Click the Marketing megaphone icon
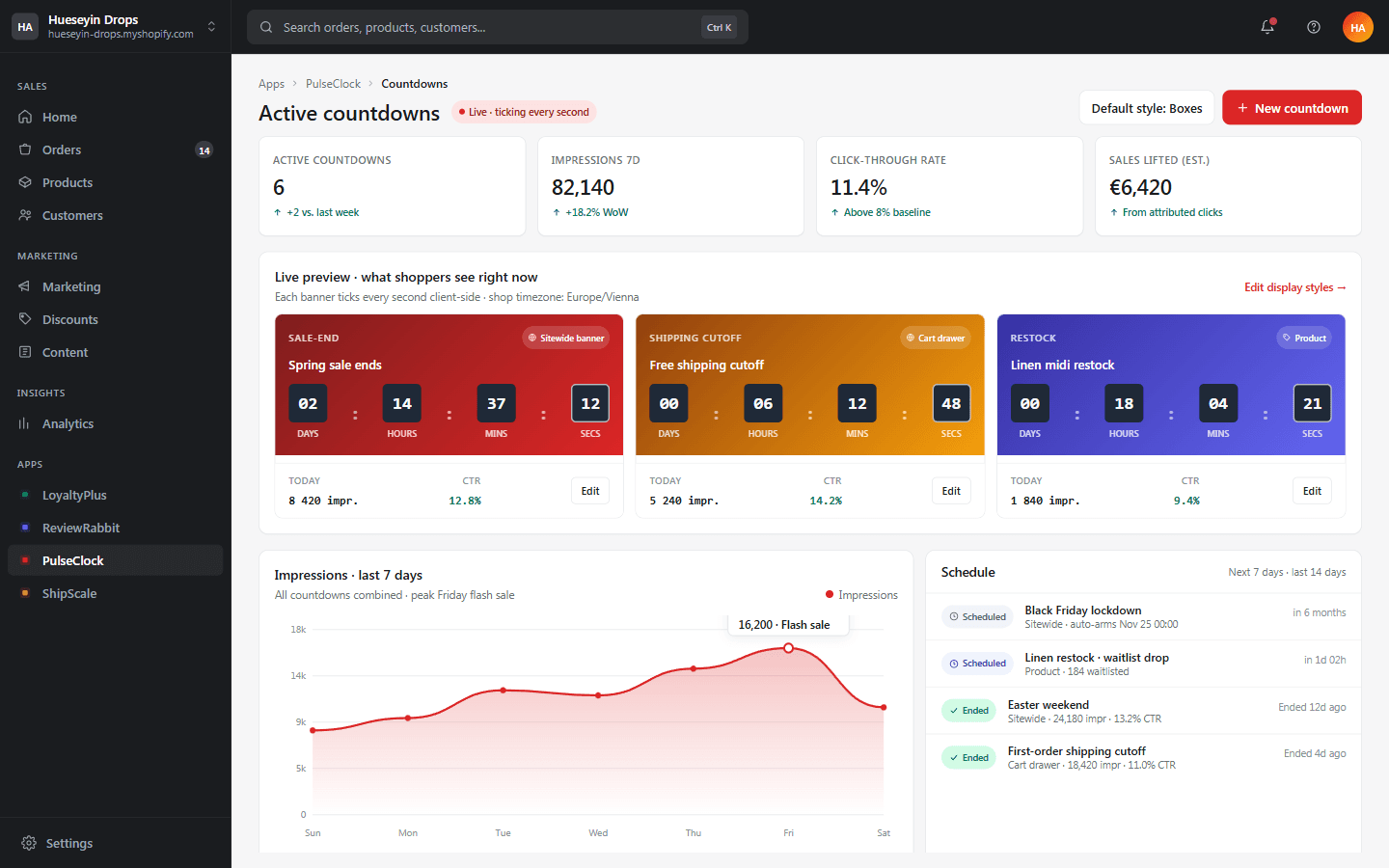 25,286
